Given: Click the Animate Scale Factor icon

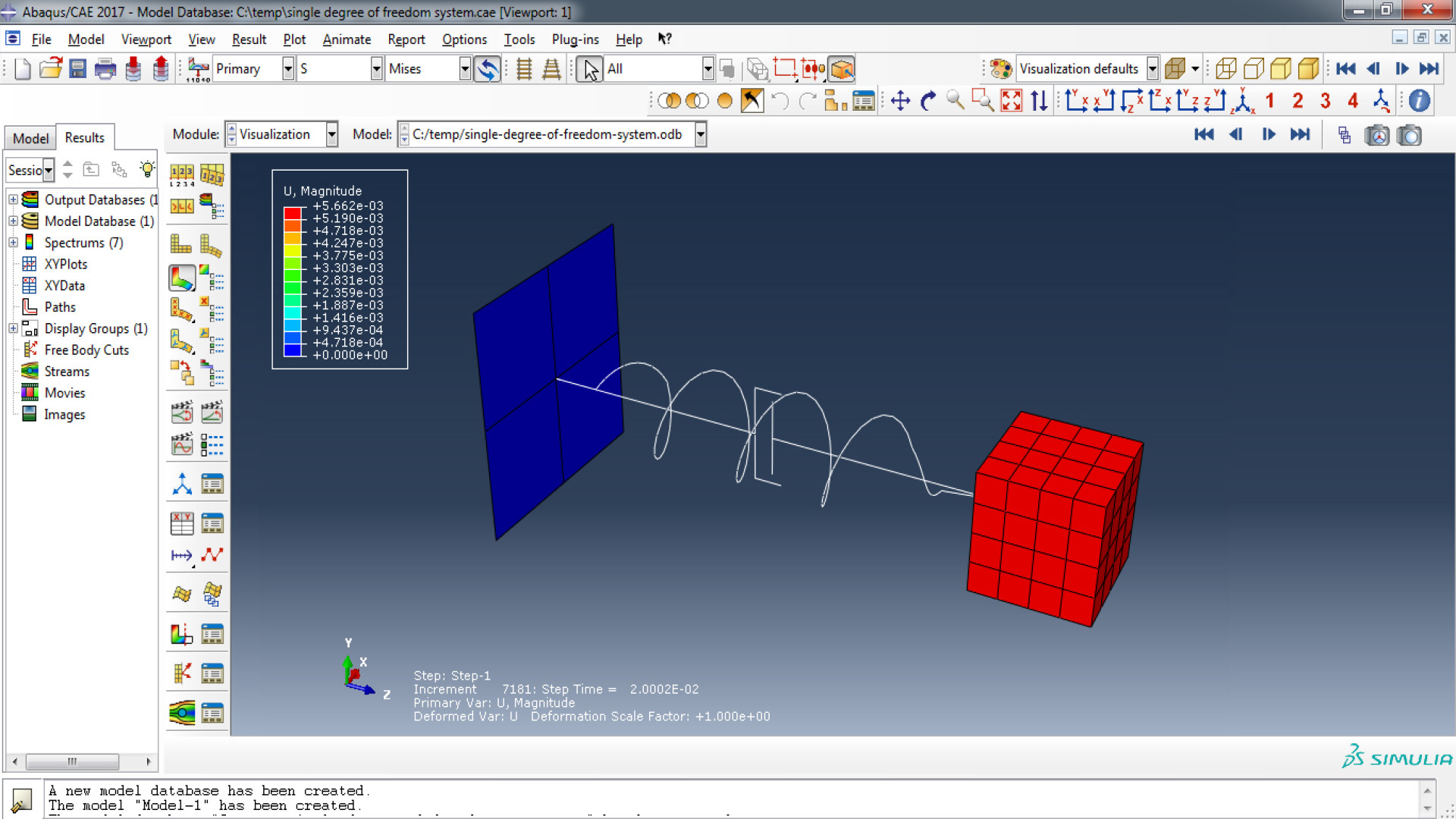Looking at the screenshot, I should (x=181, y=412).
